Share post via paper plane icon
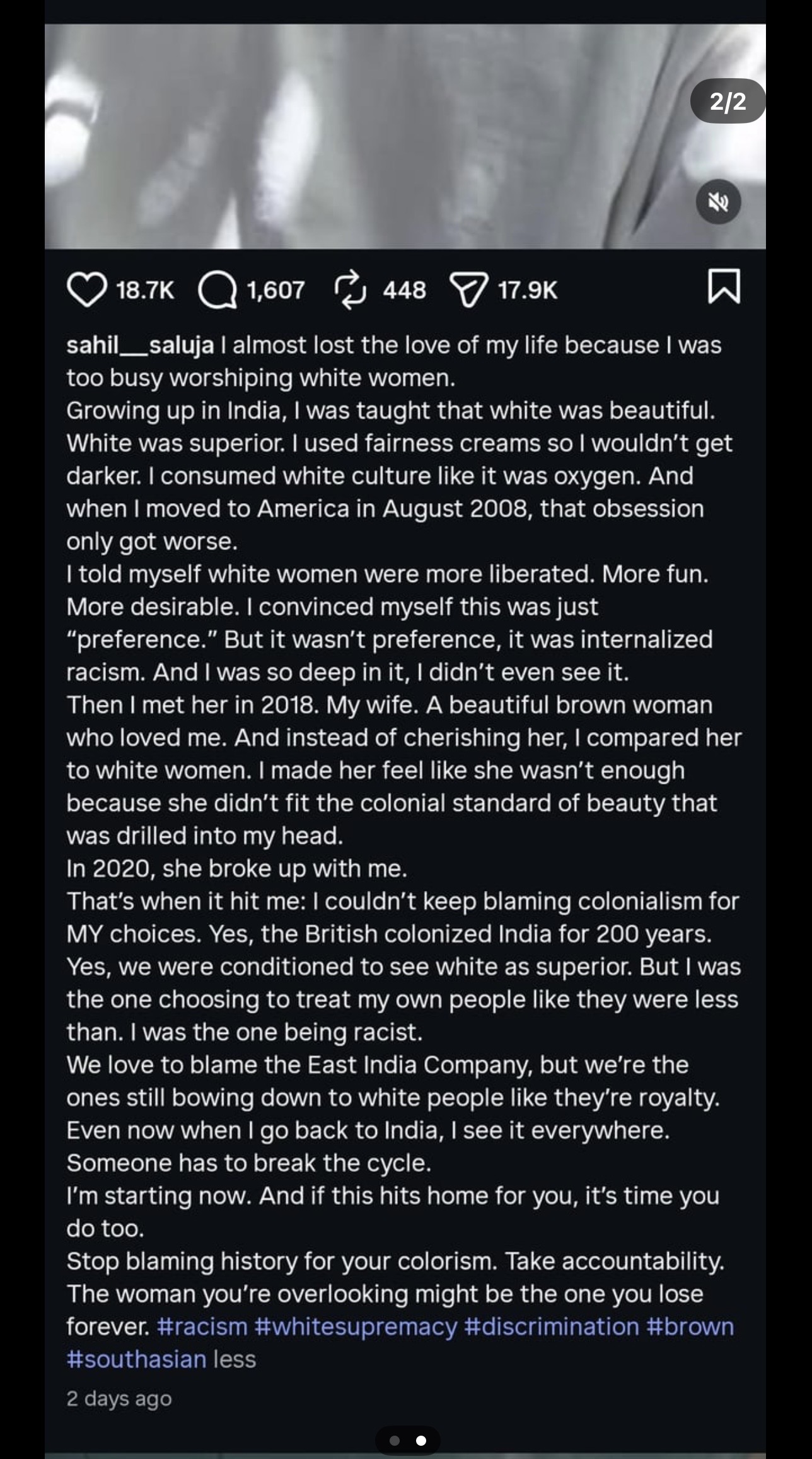Viewport: 812px width, 1459px height. [x=468, y=291]
